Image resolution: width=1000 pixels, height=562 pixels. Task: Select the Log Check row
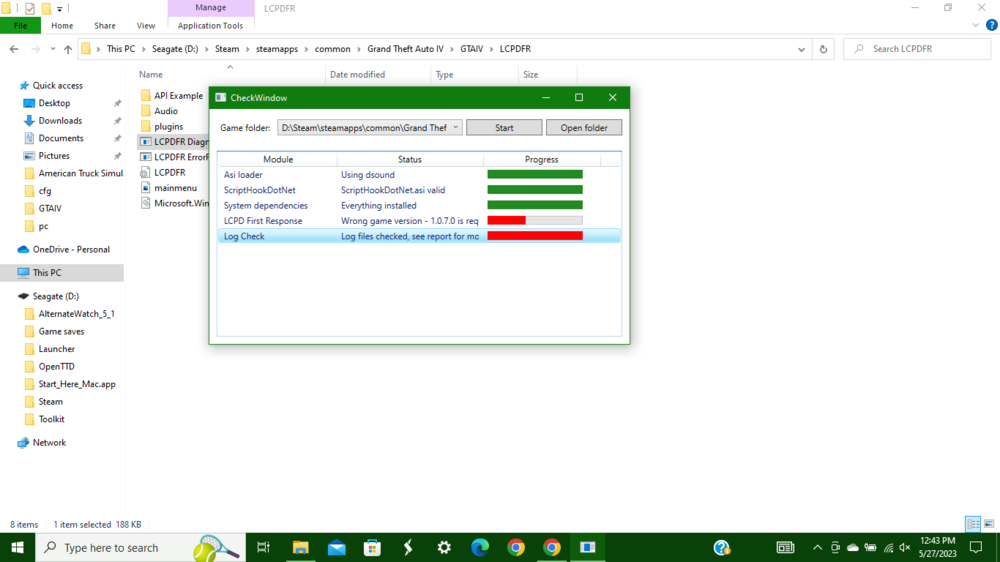pyautogui.click(x=418, y=236)
